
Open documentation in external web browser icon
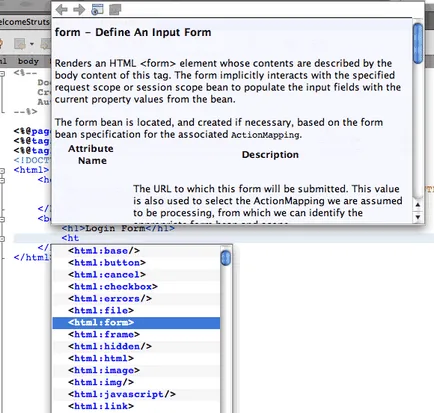click(x=97, y=9)
